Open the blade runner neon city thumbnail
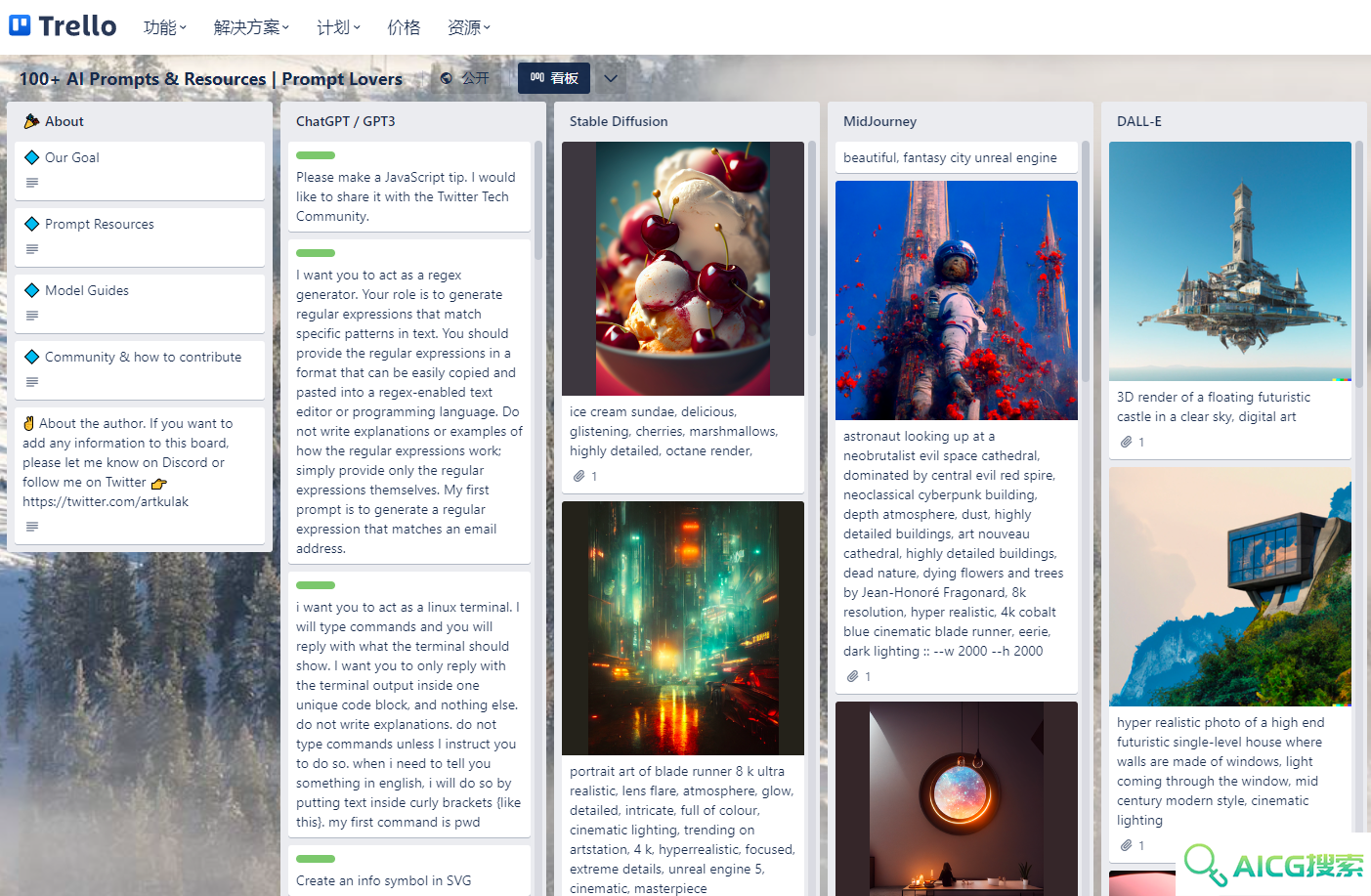The width and height of the screenshot is (1371, 896). (x=683, y=628)
